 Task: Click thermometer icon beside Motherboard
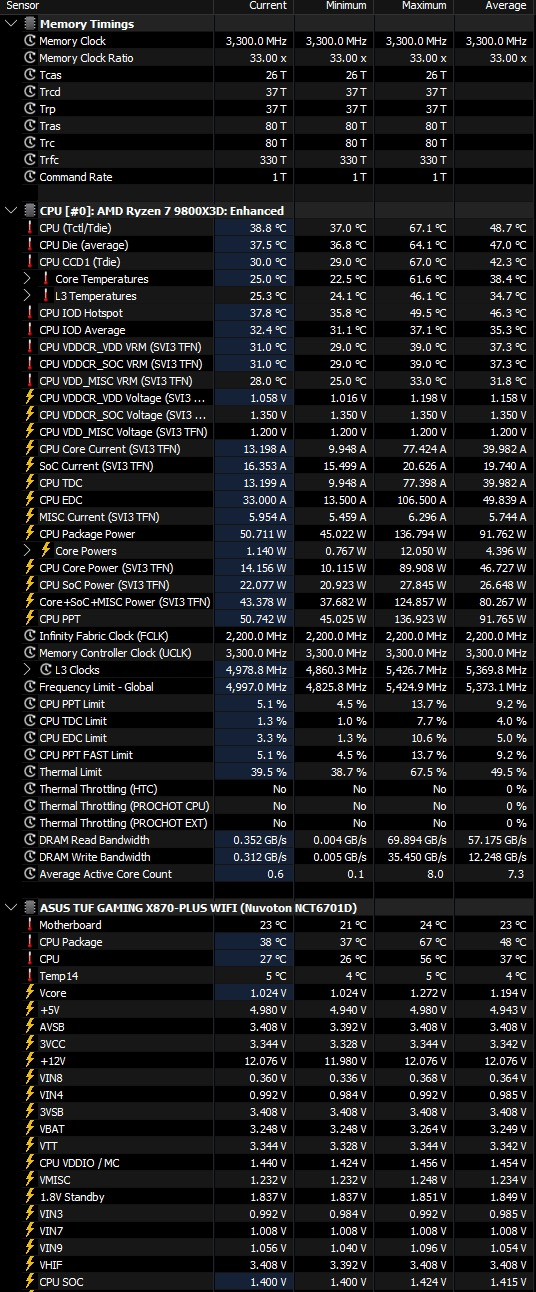coord(30,925)
